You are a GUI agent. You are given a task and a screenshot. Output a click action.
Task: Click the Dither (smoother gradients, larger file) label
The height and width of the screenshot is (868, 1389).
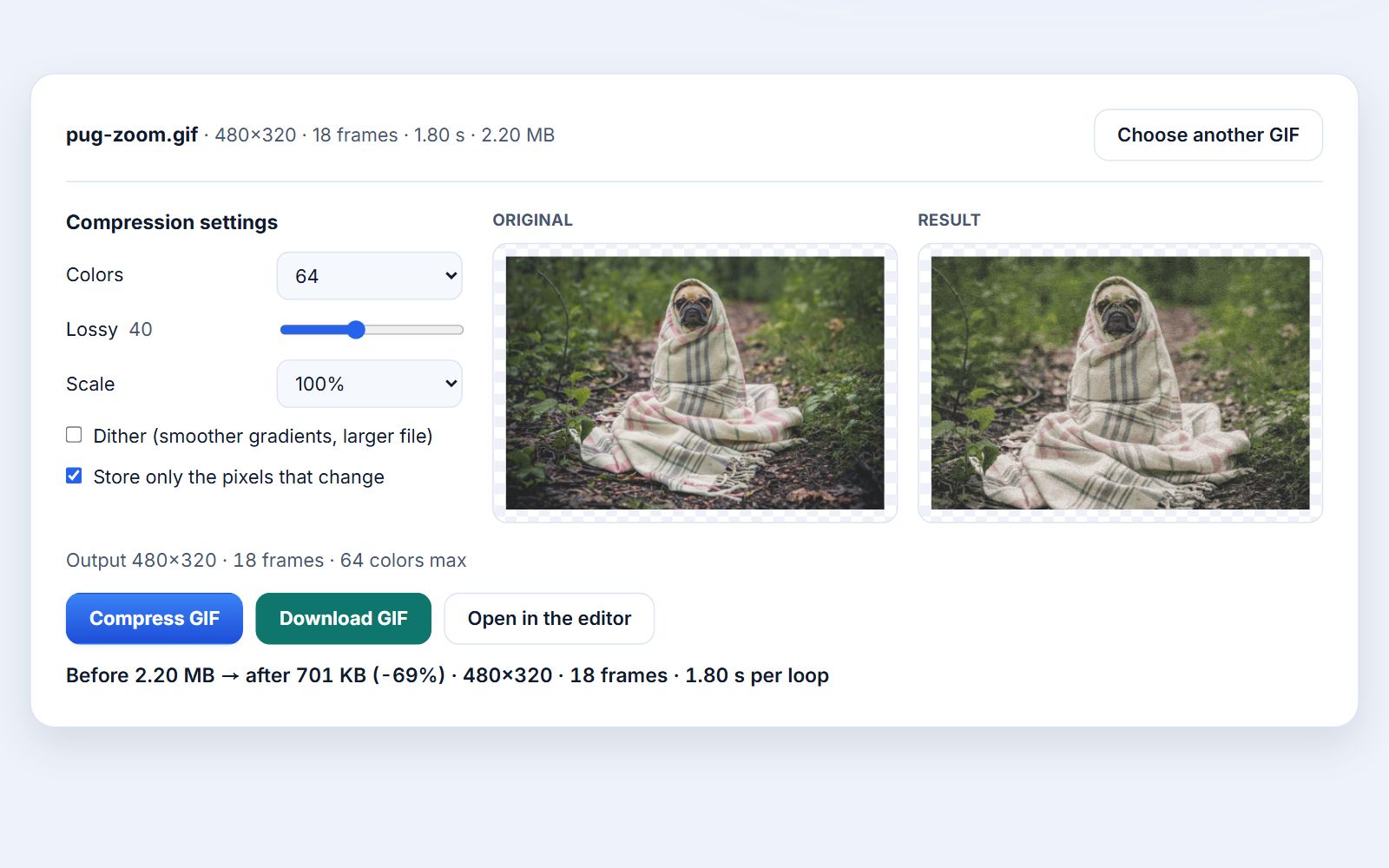point(263,436)
